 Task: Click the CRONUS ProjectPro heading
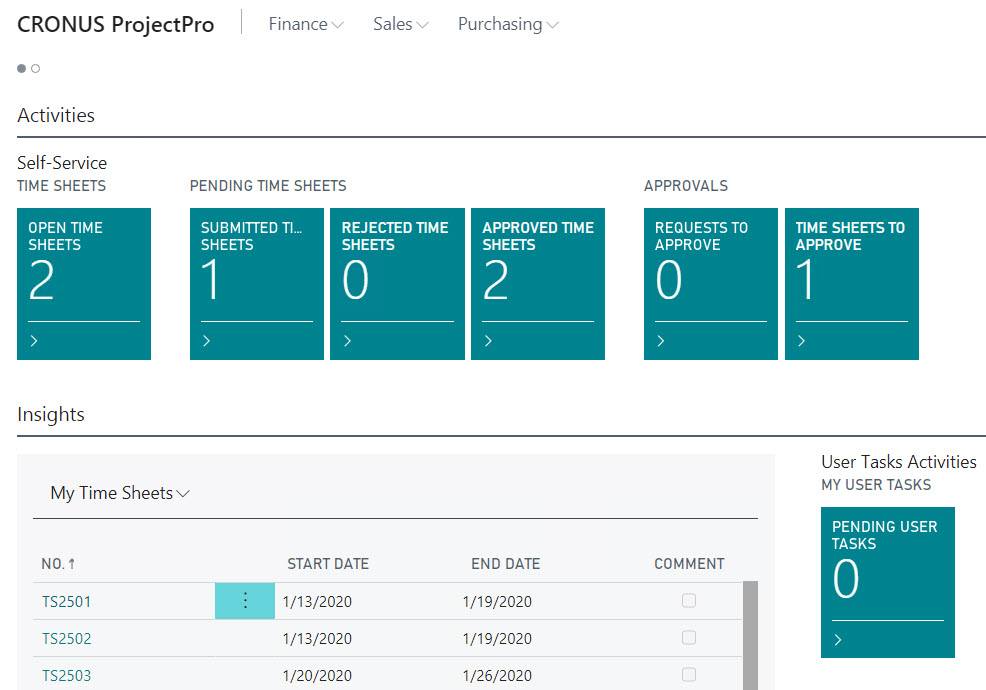click(x=115, y=24)
